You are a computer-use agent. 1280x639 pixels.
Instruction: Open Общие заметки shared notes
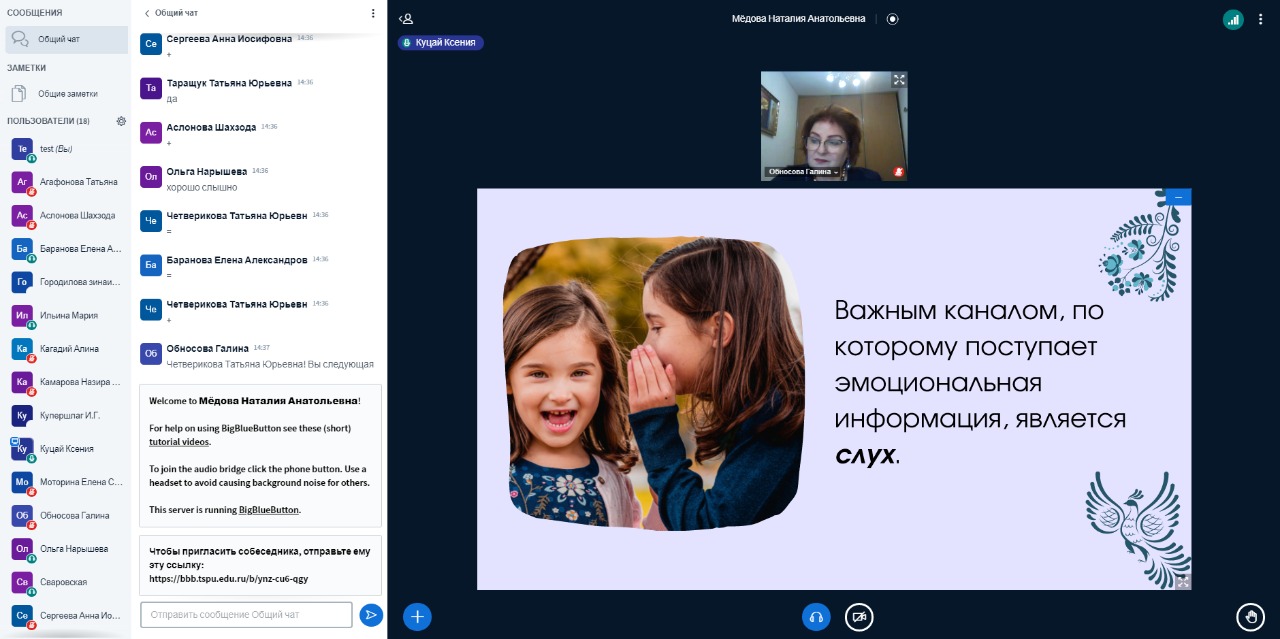67,94
